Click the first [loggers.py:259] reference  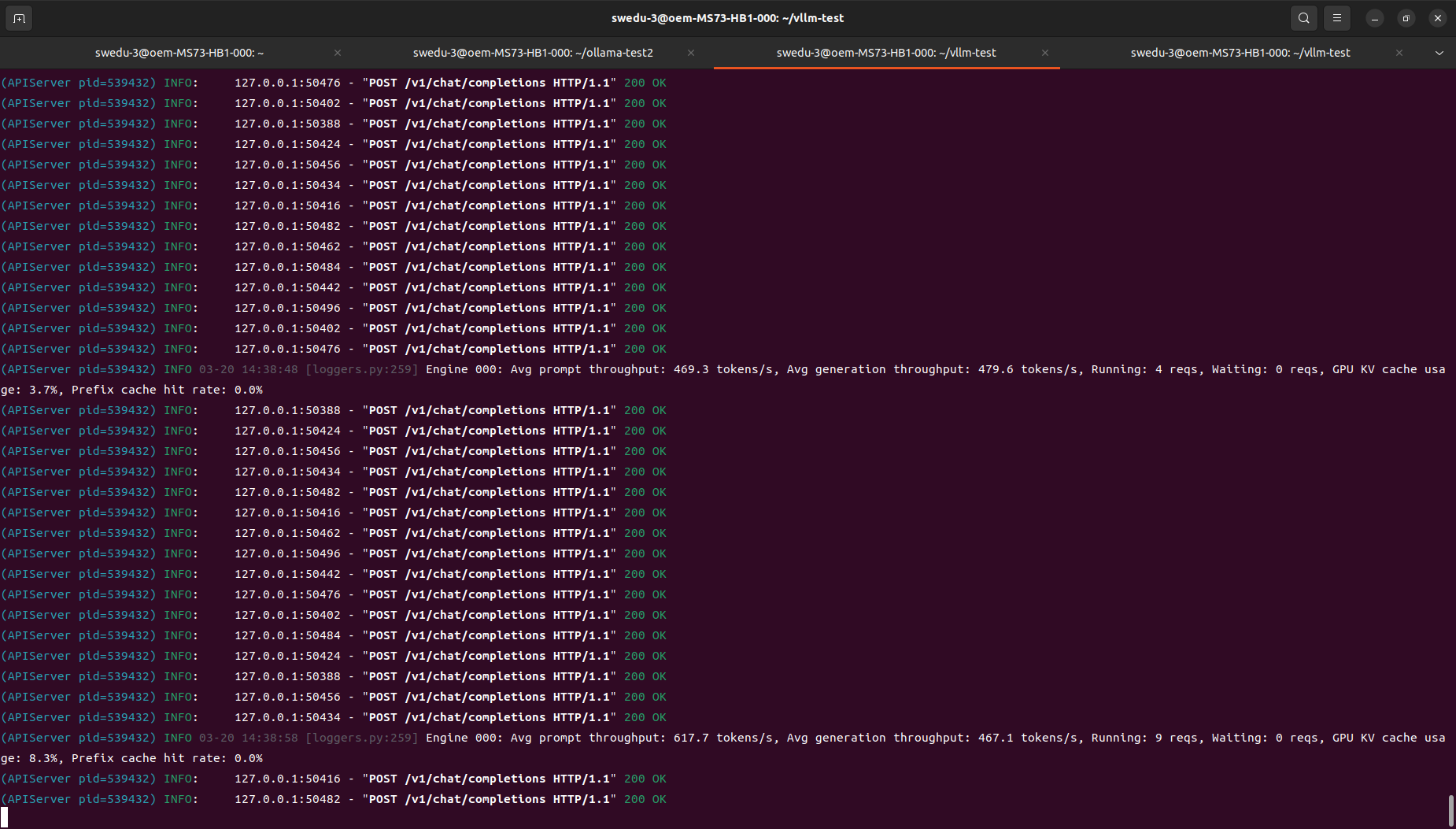[362, 369]
